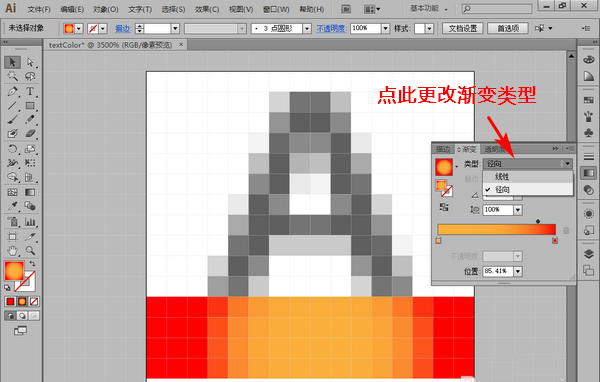
Task: Swap fill and stroke colors
Action: 32,263
